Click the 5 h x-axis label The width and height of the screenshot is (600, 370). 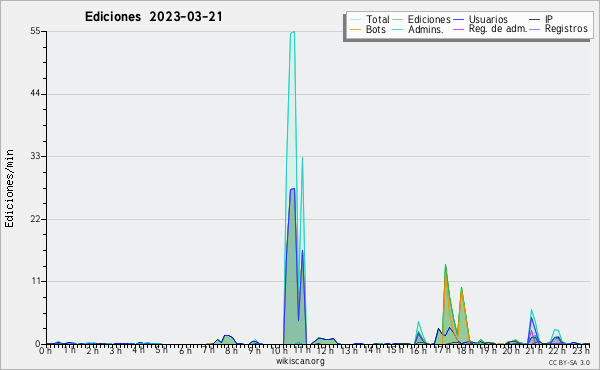coord(161,350)
